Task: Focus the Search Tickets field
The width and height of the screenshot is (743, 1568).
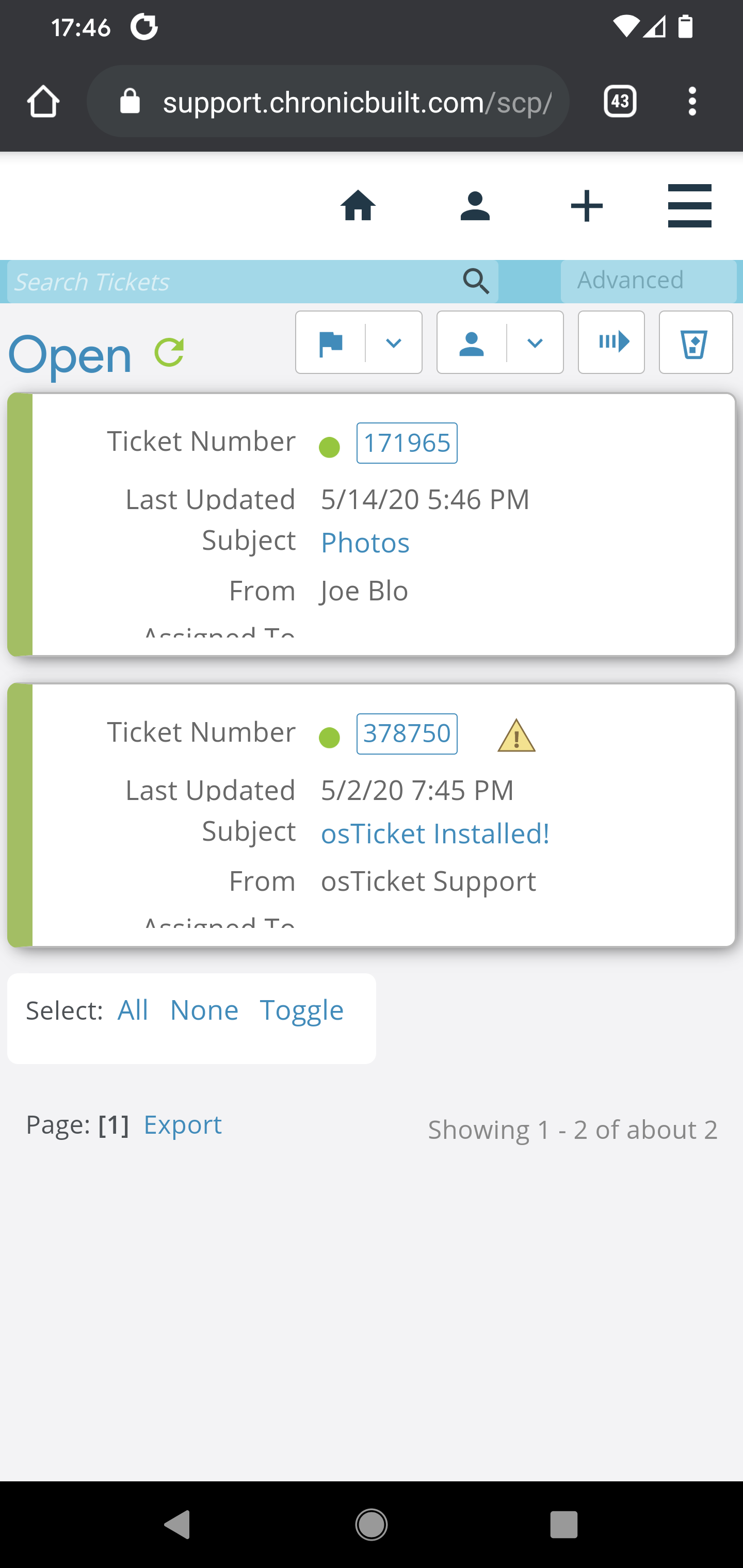Action: [x=232, y=281]
